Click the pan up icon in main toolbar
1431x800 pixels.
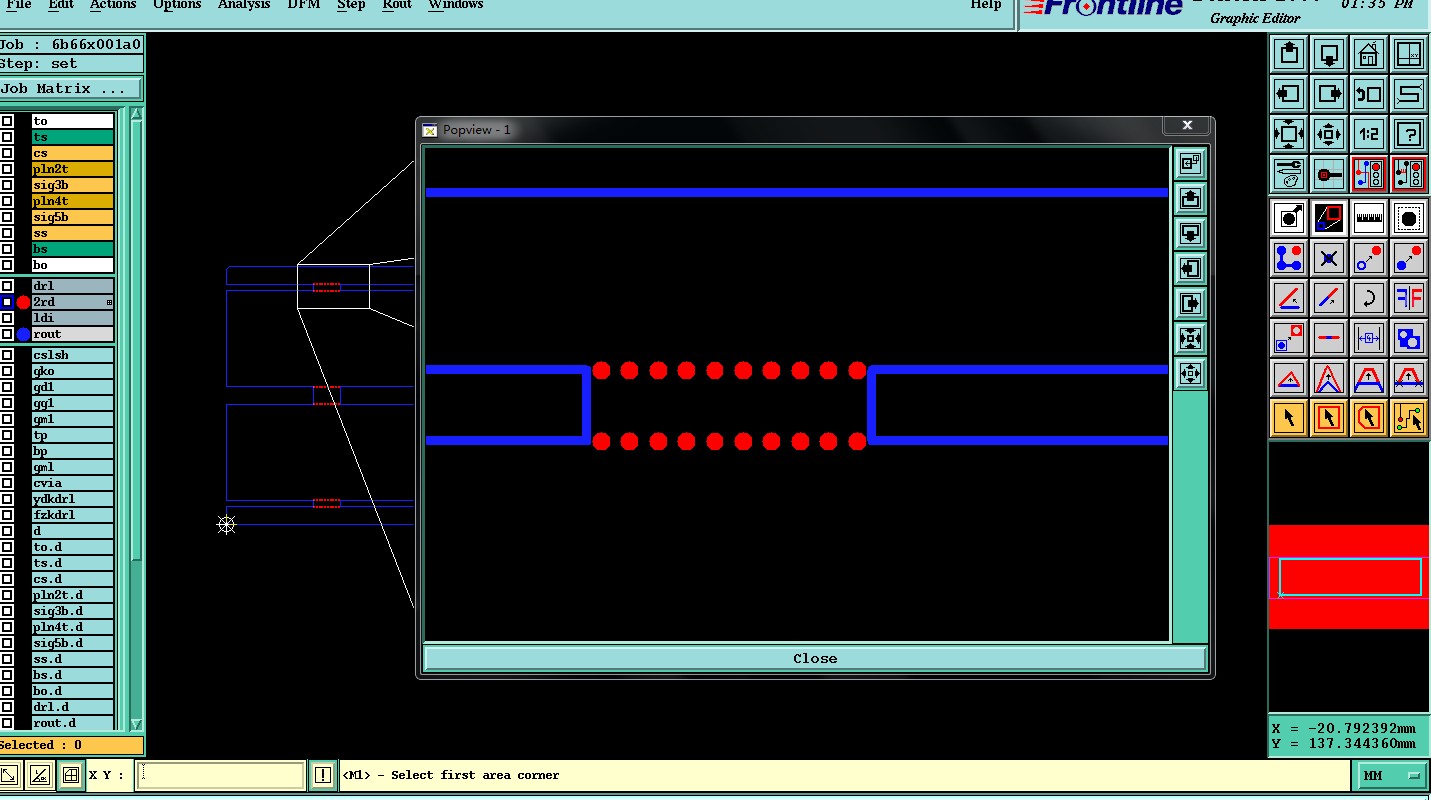[1289, 54]
